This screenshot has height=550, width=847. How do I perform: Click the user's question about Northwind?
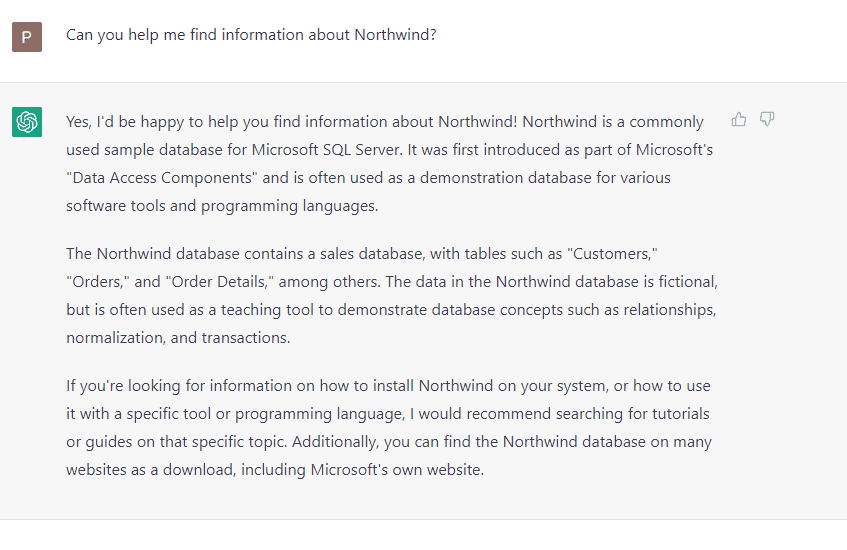click(251, 35)
